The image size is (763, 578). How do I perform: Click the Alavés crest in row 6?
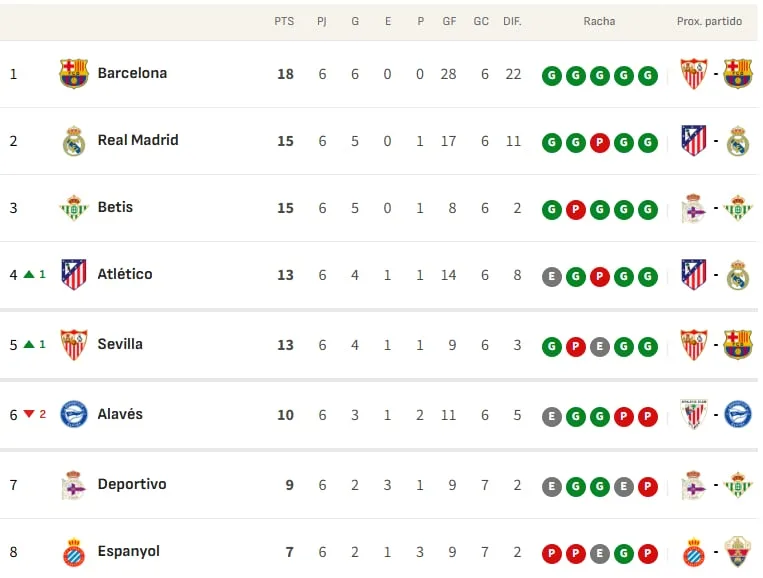[74, 415]
